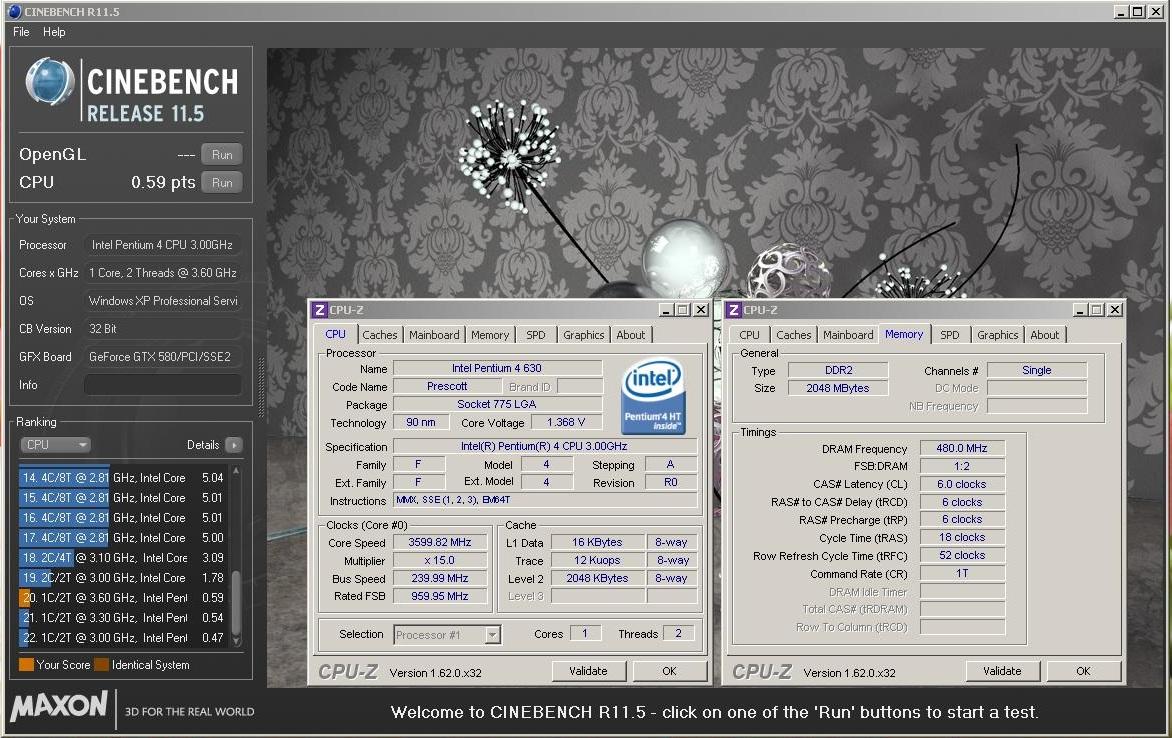The width and height of the screenshot is (1172, 738).
Task: Open the Help menu
Action: tap(54, 31)
